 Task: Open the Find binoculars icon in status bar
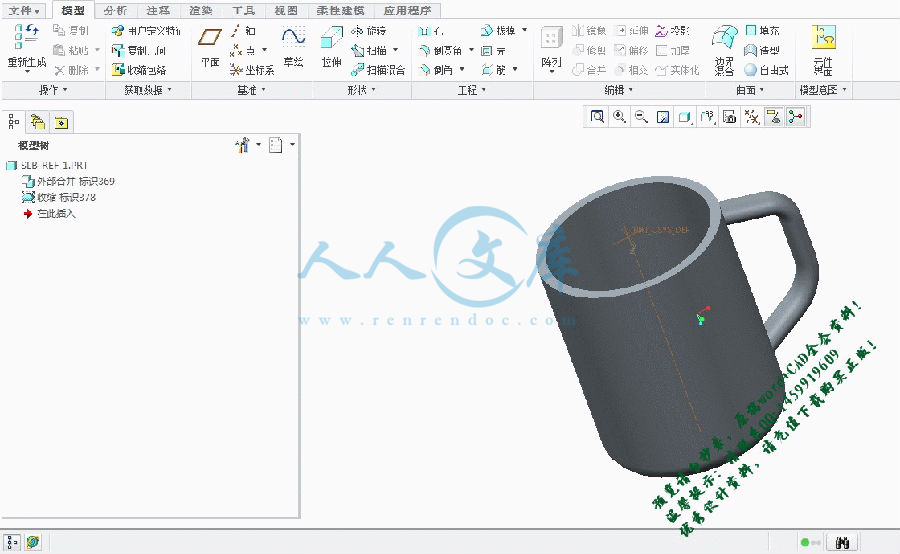pos(842,542)
